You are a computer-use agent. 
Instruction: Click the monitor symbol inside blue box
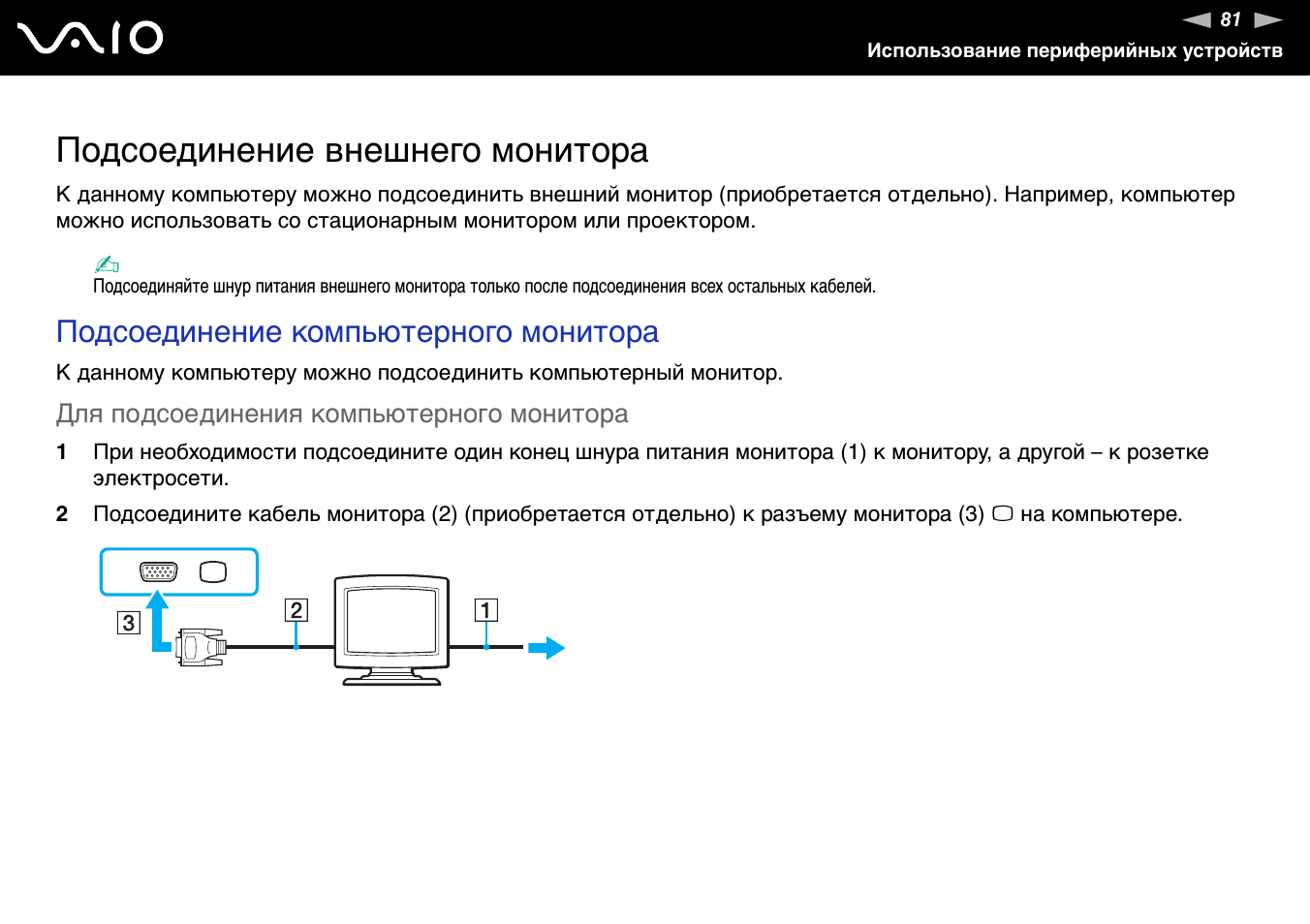[x=213, y=571]
